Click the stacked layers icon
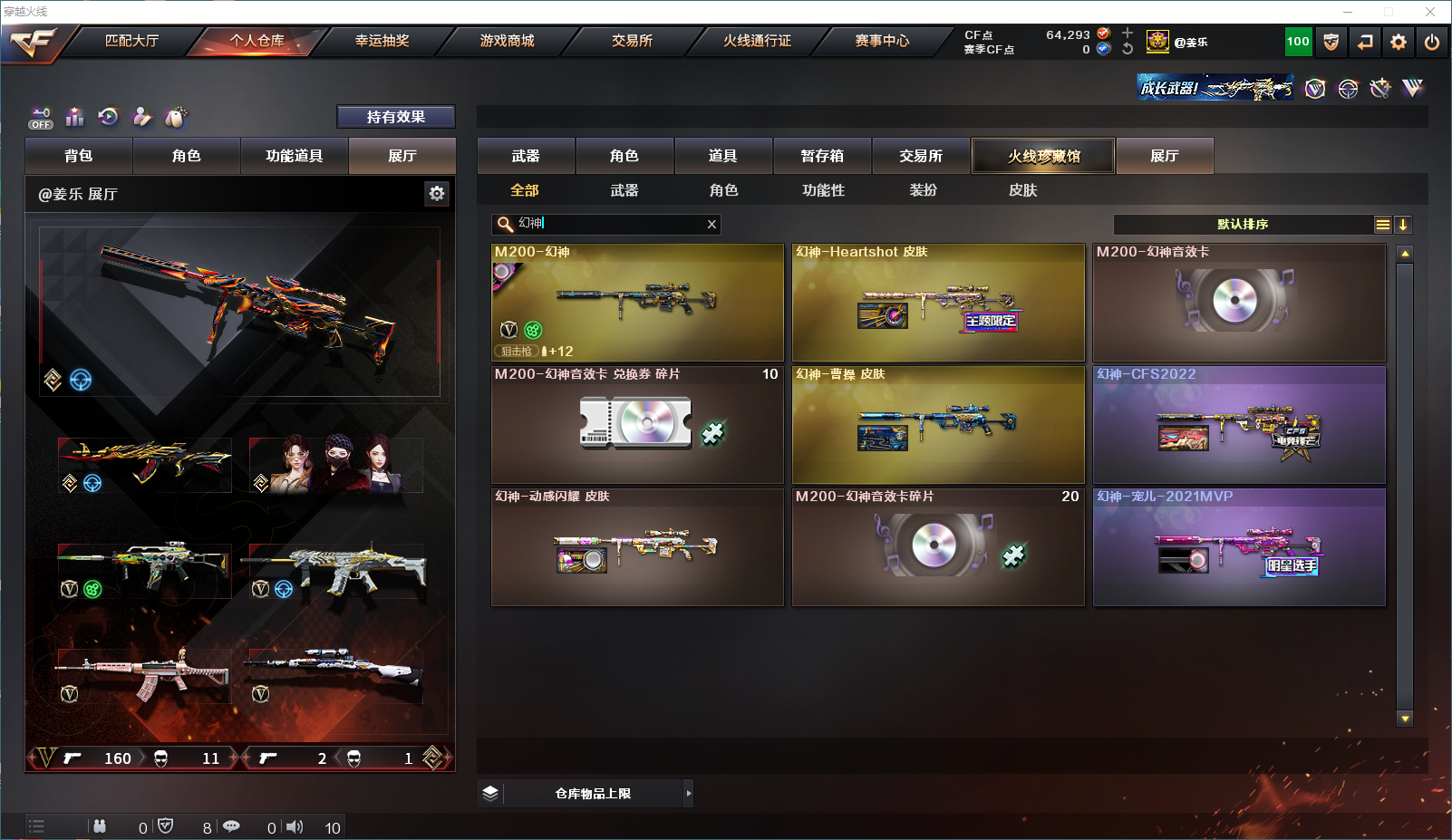Viewport: 1452px width, 840px height. tap(490, 793)
